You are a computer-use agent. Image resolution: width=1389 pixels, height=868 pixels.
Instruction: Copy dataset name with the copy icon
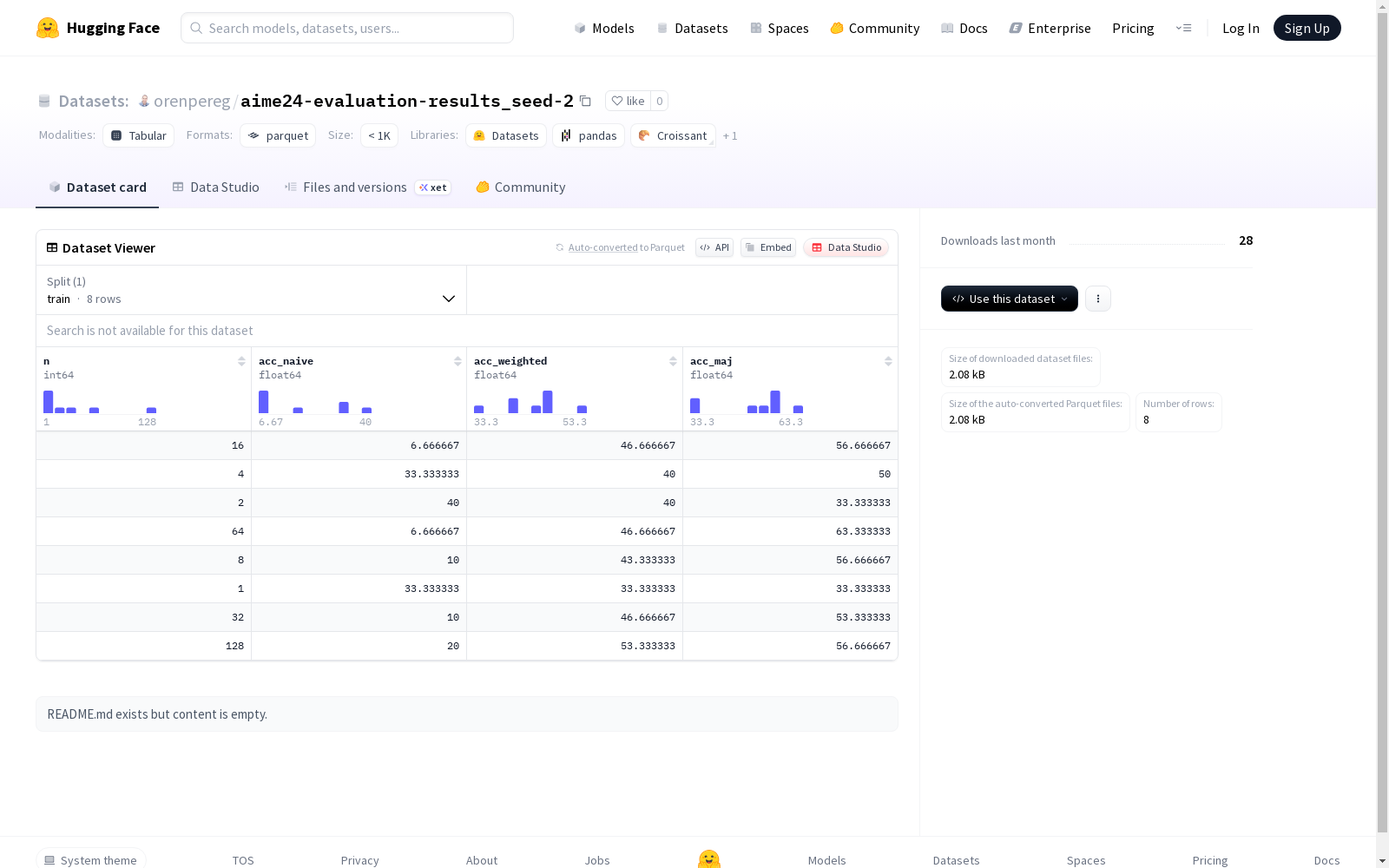pyautogui.click(x=585, y=101)
